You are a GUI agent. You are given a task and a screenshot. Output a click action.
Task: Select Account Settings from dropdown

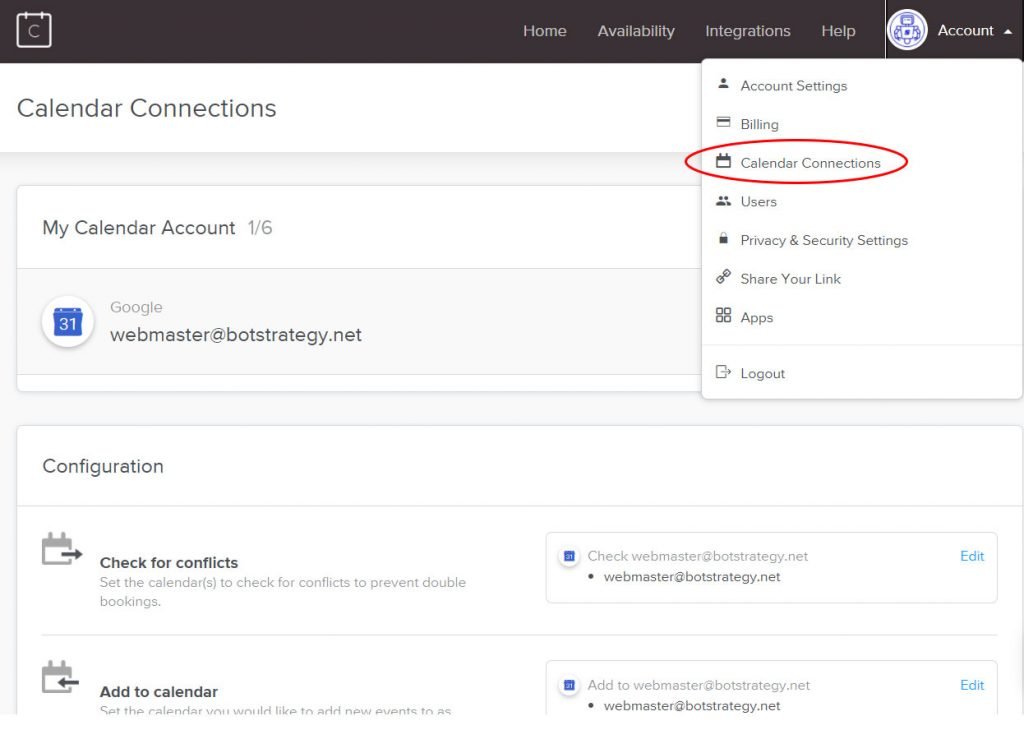pyautogui.click(x=793, y=86)
